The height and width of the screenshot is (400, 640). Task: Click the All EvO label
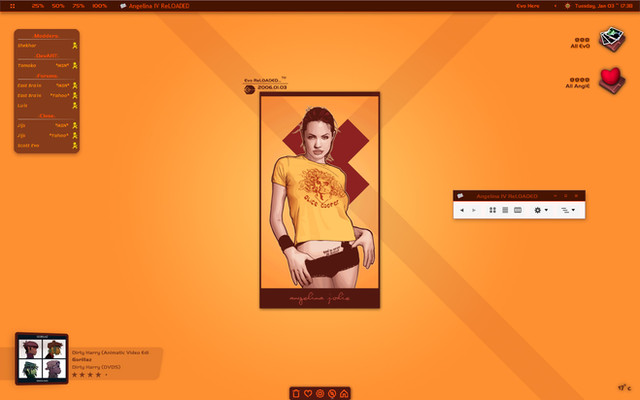point(580,46)
